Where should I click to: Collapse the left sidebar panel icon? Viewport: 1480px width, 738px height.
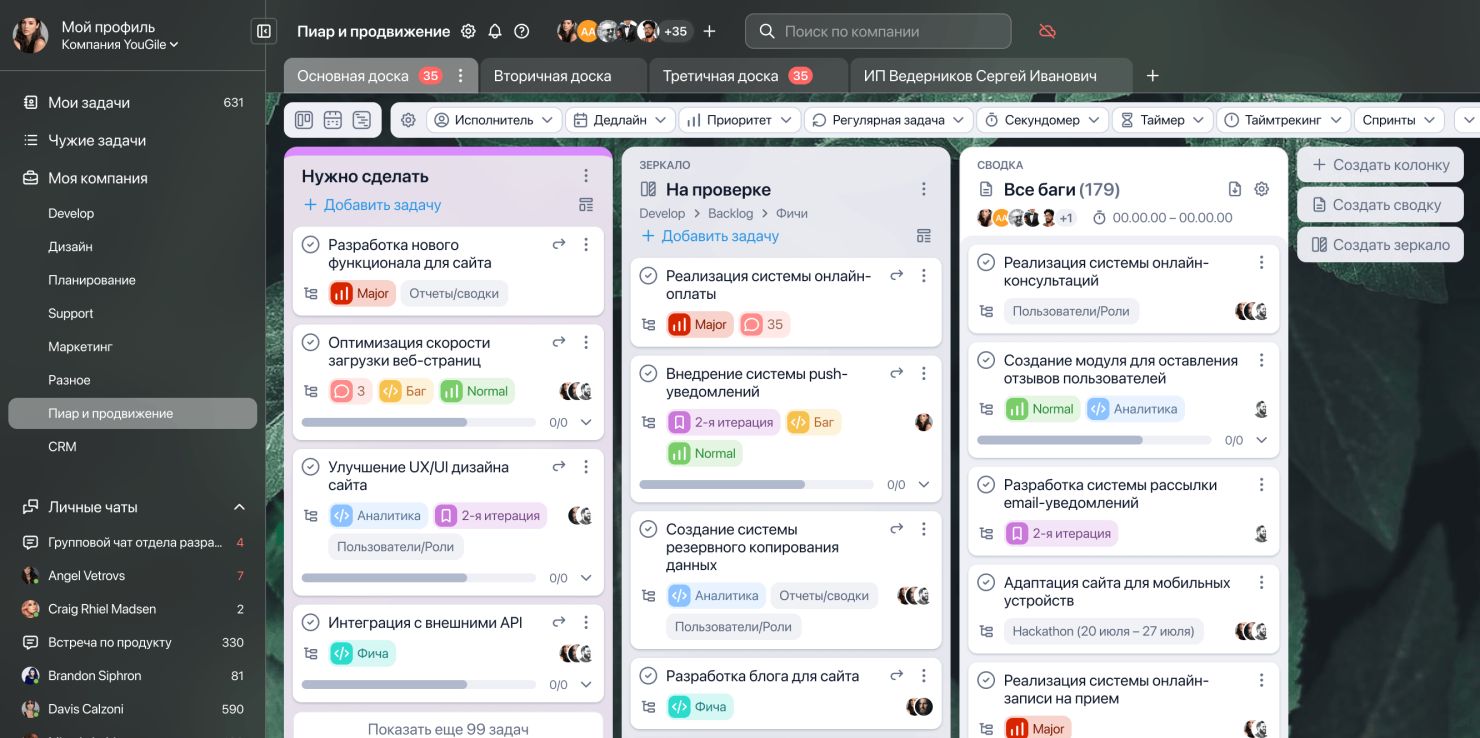[x=264, y=31]
